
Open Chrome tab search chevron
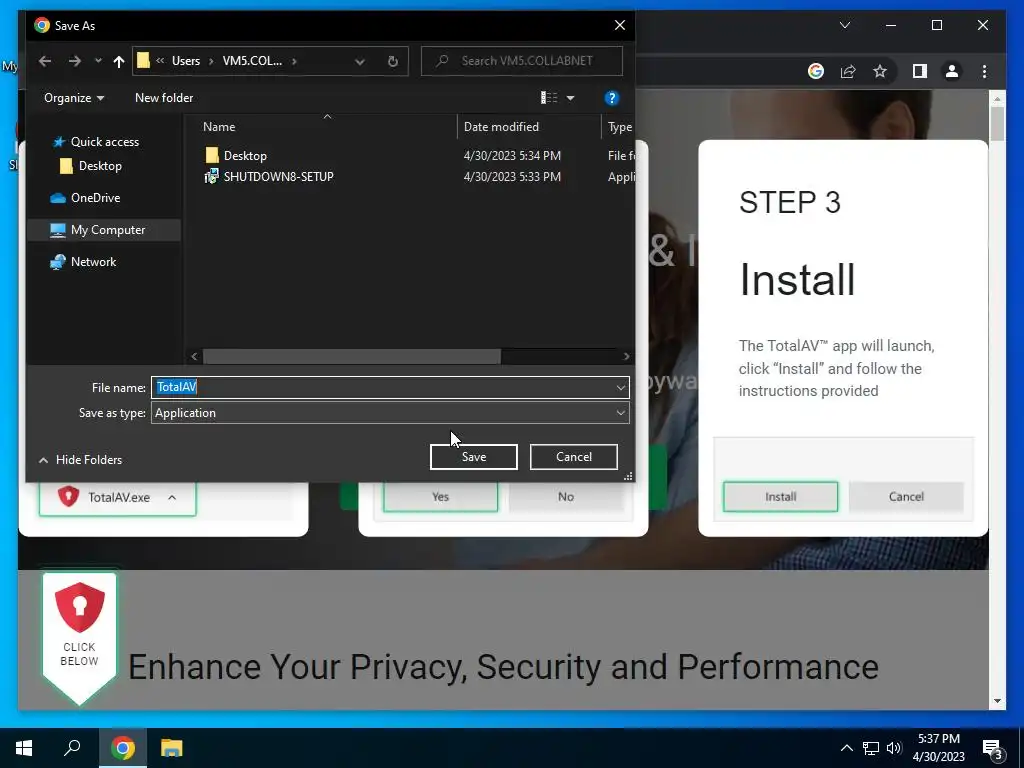(x=844, y=25)
